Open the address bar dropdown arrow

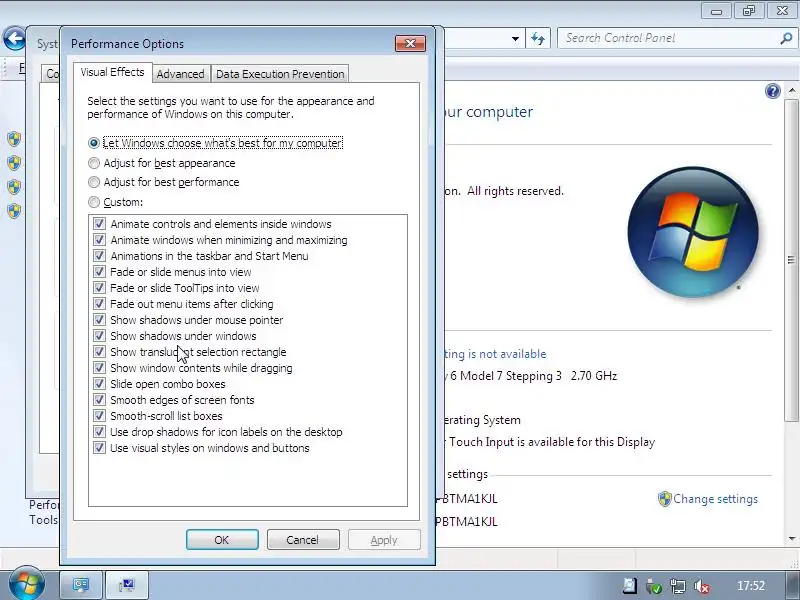click(515, 39)
